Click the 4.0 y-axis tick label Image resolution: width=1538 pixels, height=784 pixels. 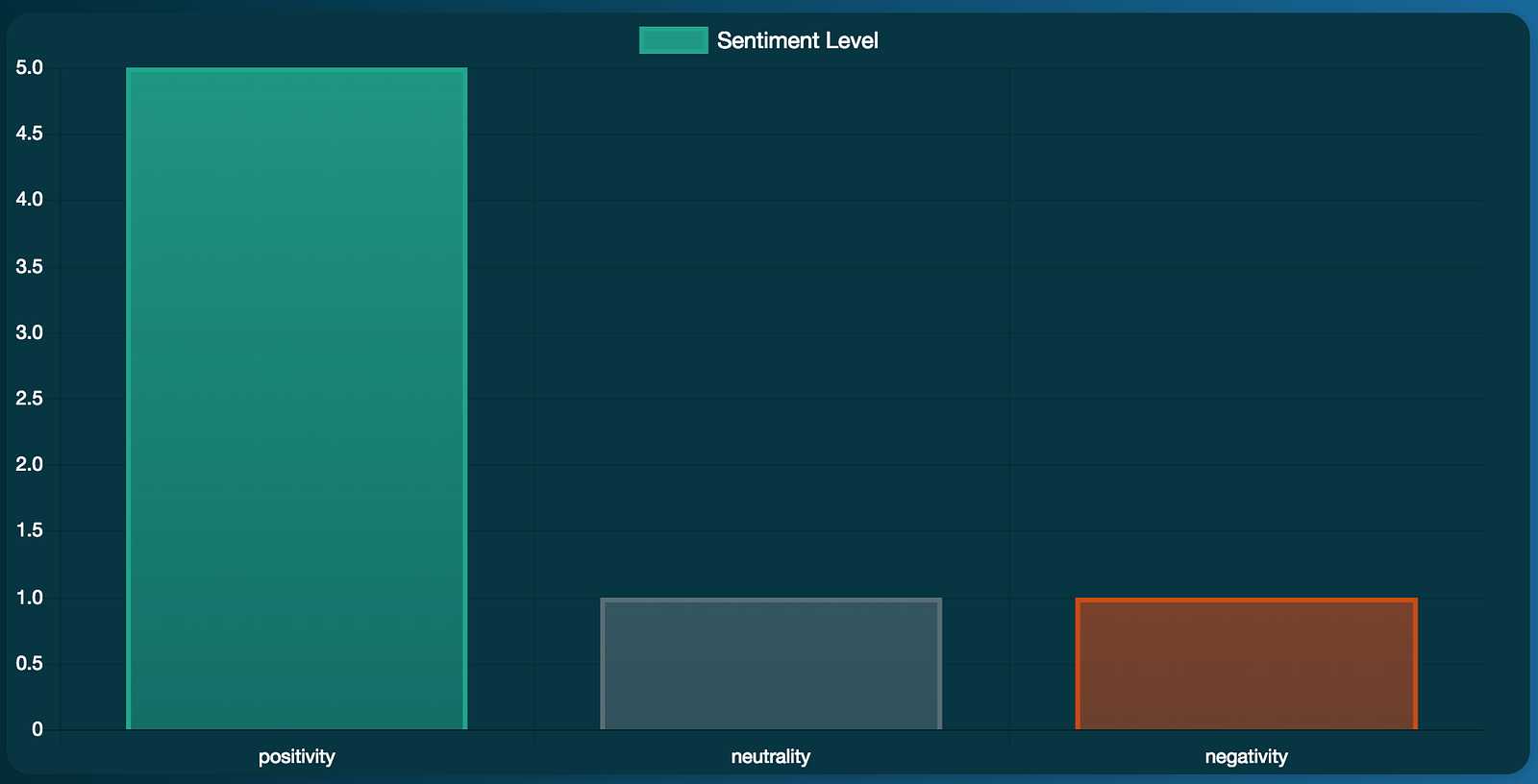pos(30,200)
